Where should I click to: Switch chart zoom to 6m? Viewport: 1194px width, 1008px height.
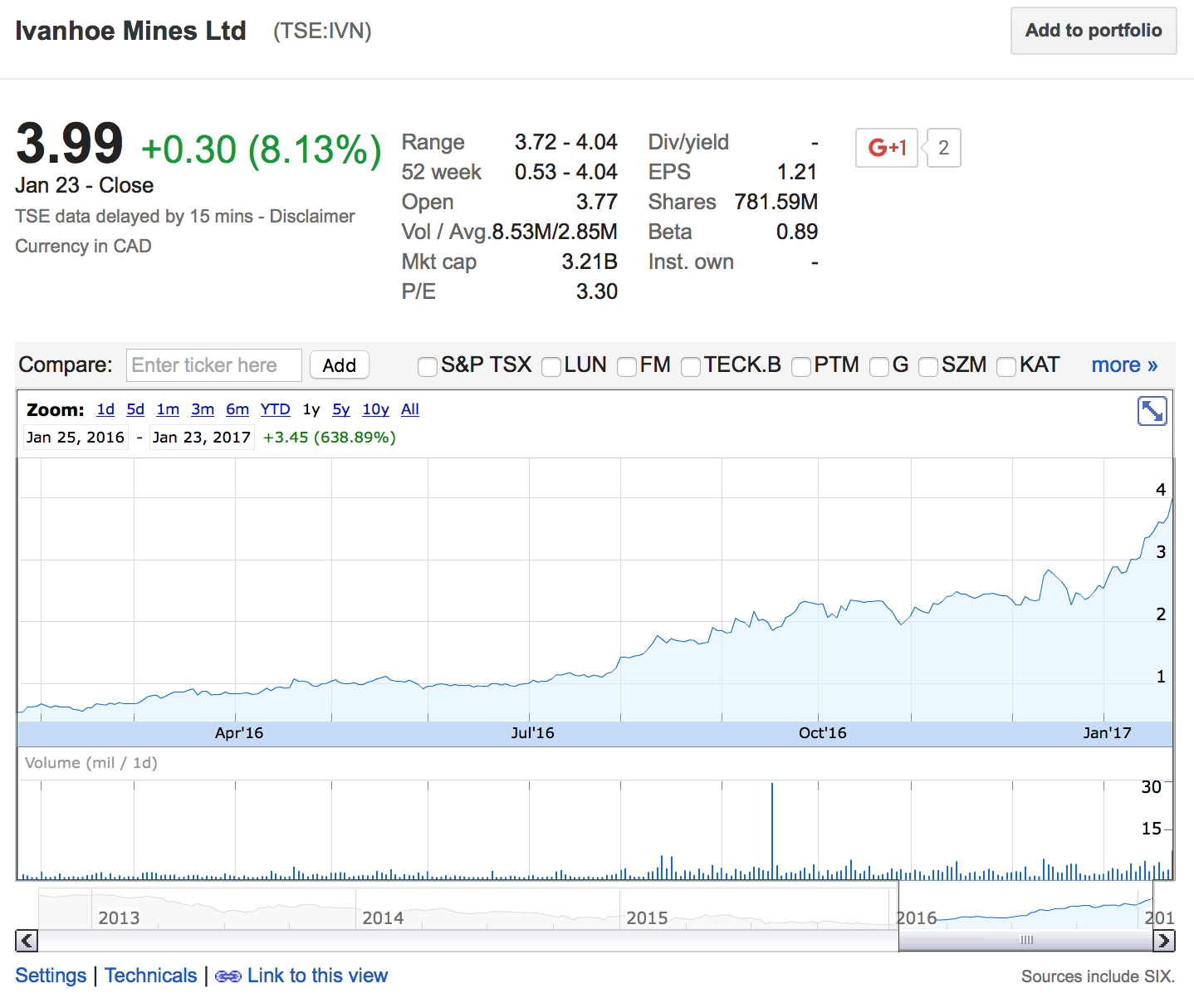[237, 409]
